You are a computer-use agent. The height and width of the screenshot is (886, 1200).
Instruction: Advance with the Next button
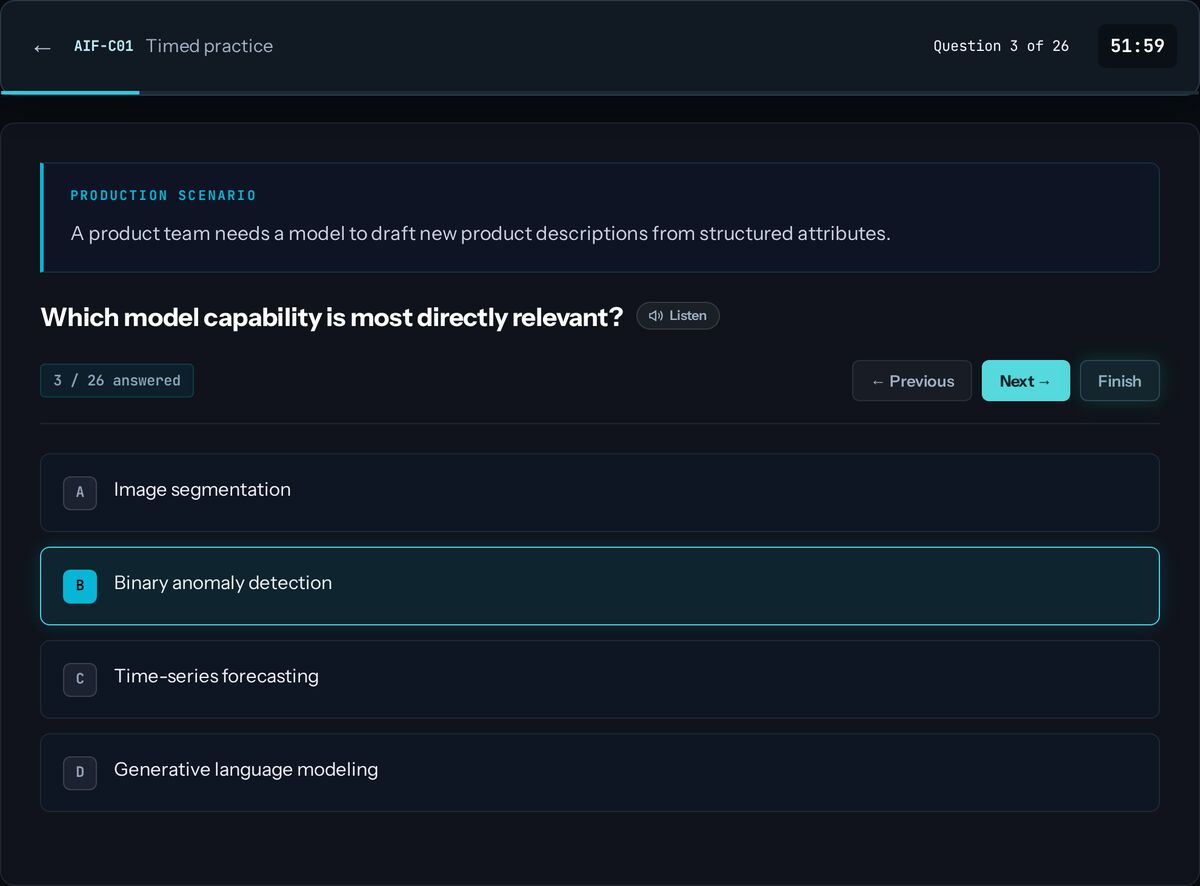point(1026,381)
